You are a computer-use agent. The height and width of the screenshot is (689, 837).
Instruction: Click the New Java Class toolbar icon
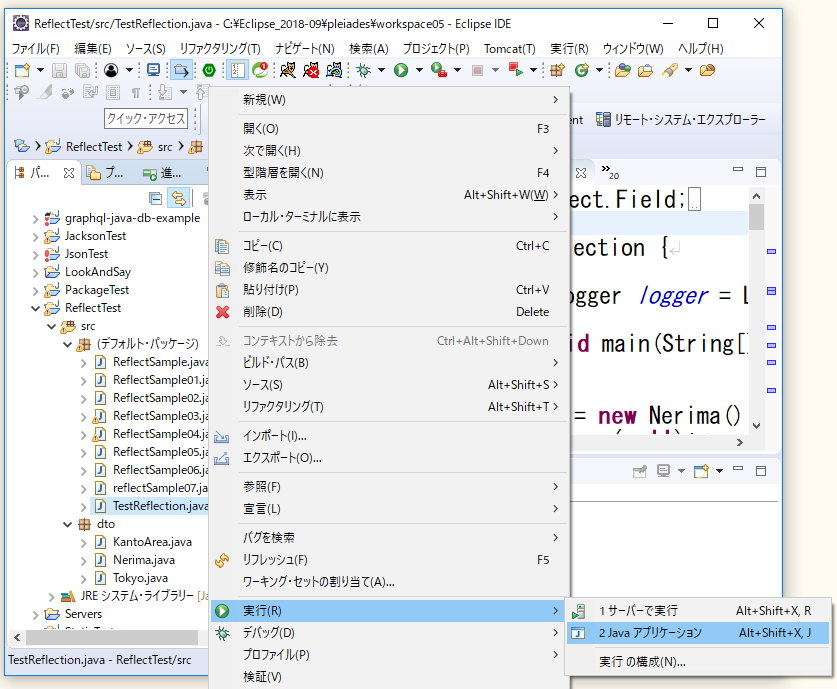(x=581, y=70)
